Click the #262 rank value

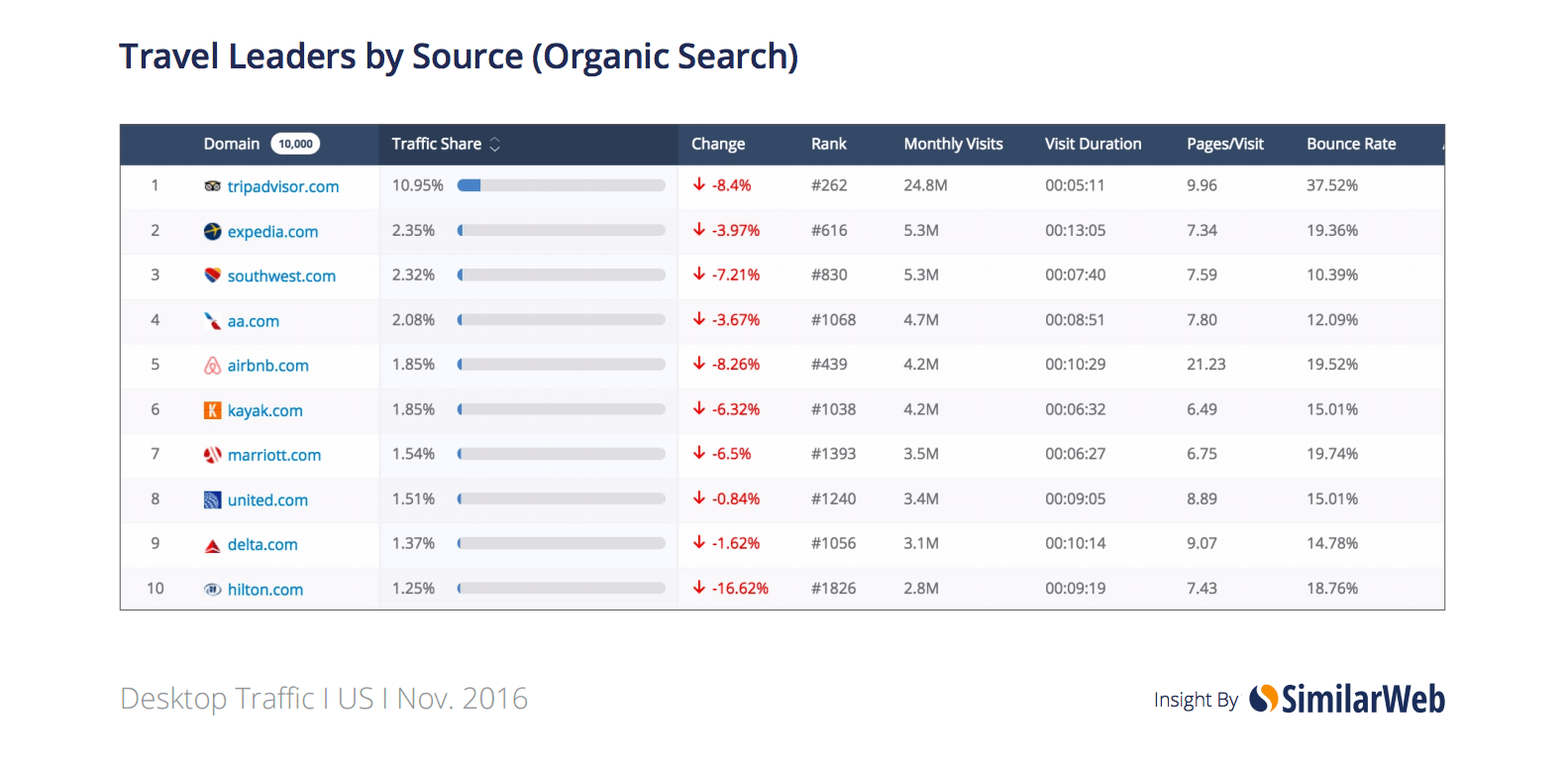pyautogui.click(x=829, y=185)
